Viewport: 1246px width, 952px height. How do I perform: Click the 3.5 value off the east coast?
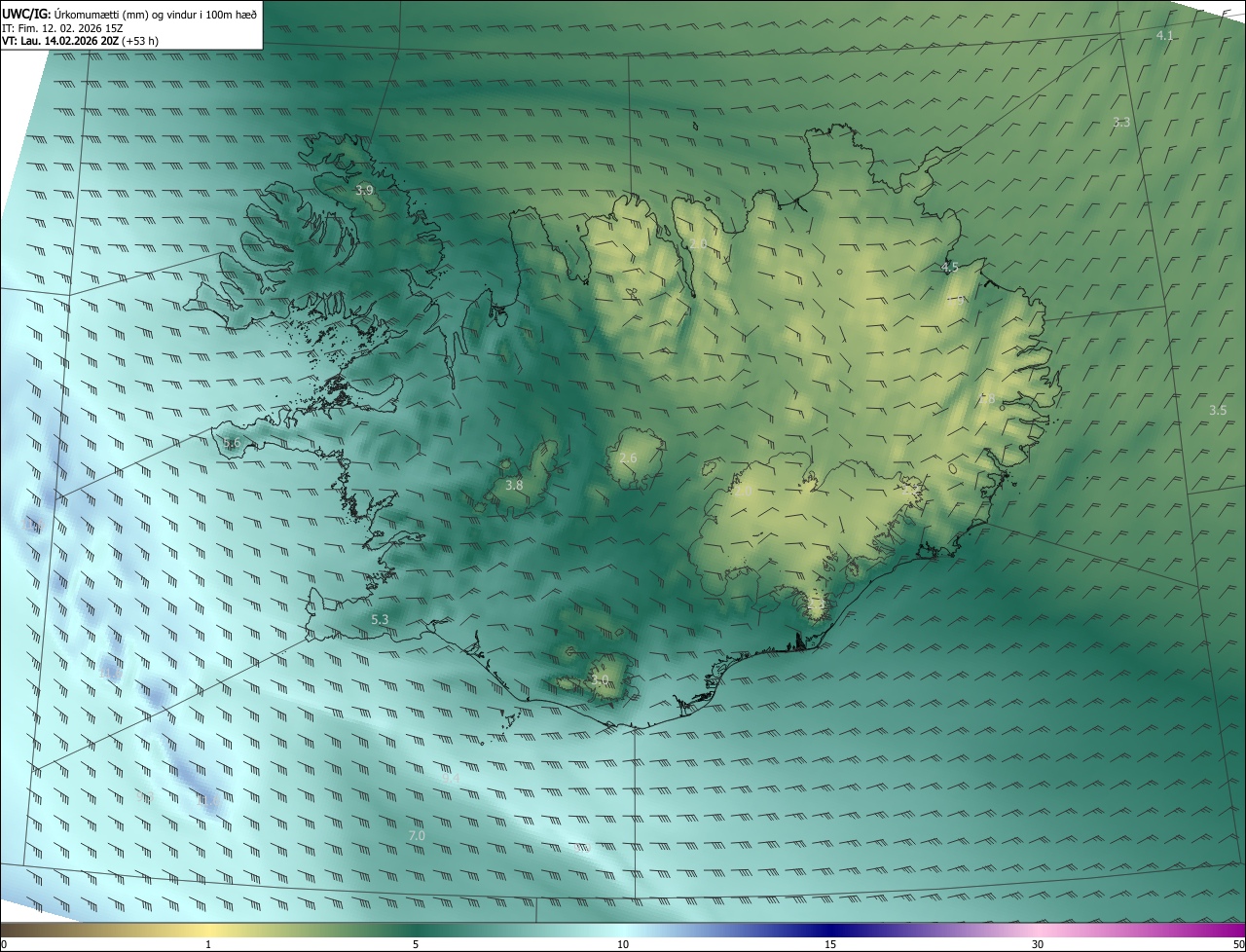point(1218,410)
